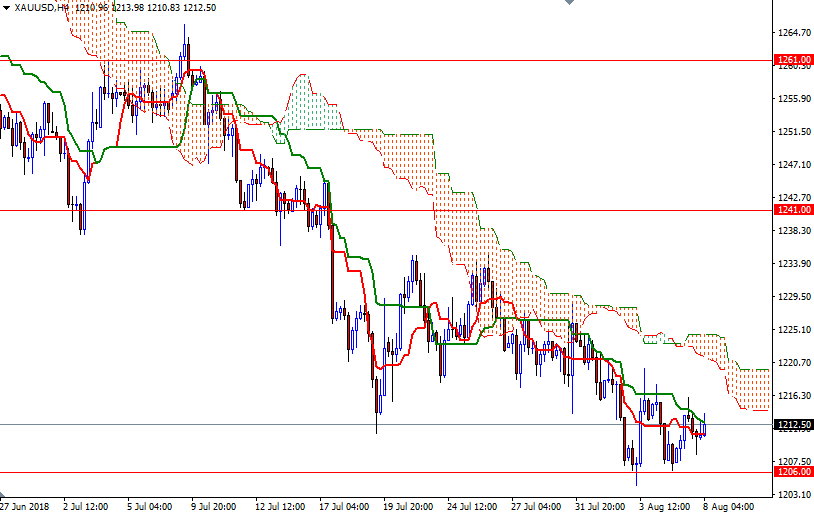Click the 17 Jul 04:00 time label

tap(343, 506)
